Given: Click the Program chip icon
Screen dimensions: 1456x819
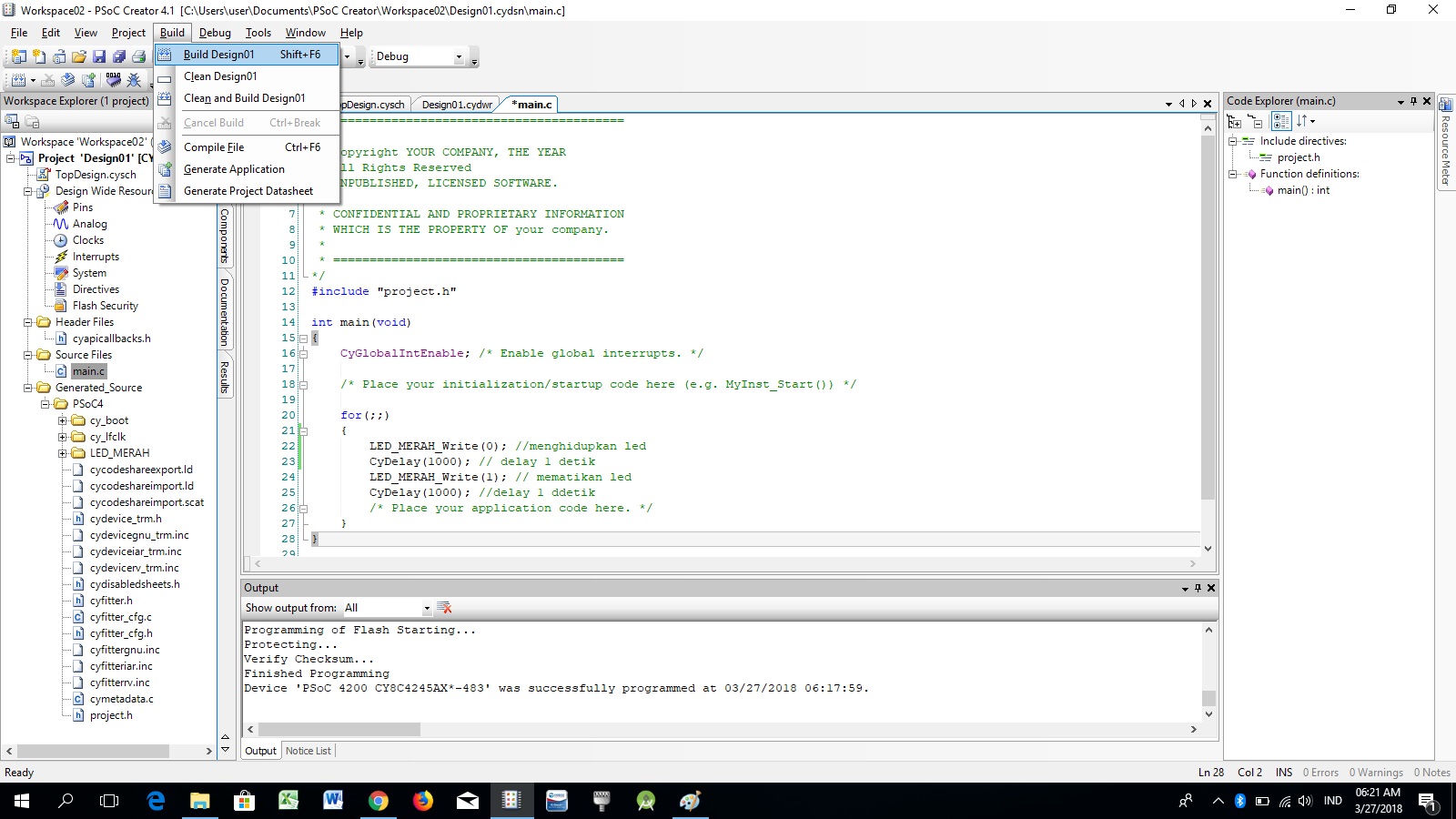Looking at the screenshot, I should (x=114, y=80).
